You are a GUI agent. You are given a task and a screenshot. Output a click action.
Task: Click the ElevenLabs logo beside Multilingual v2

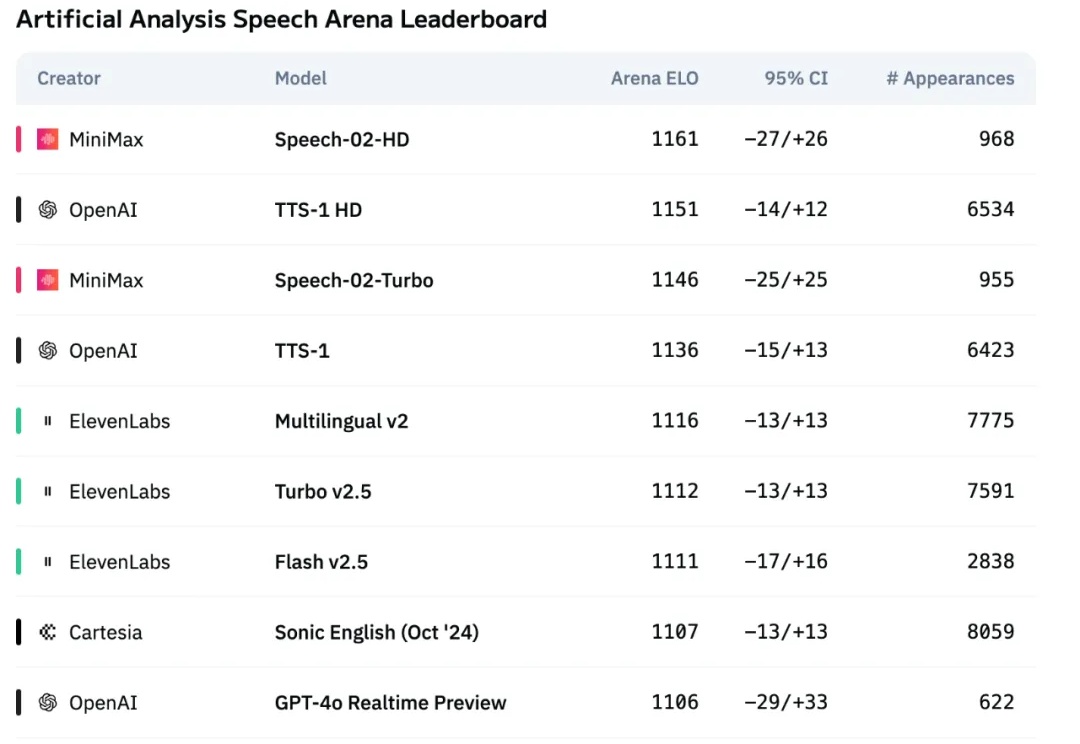pos(48,421)
